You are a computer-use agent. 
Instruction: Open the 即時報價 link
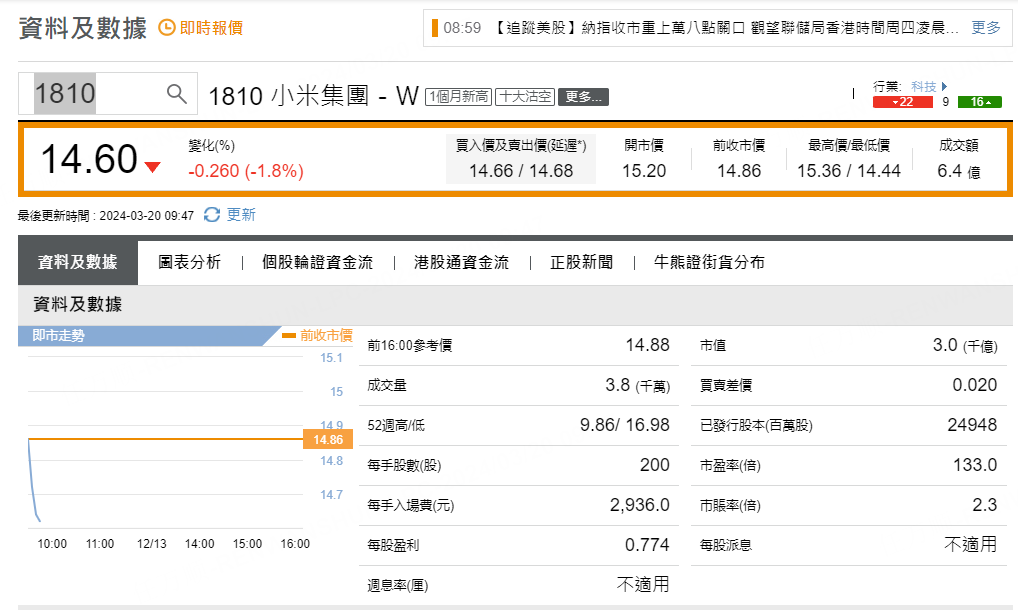(211, 28)
